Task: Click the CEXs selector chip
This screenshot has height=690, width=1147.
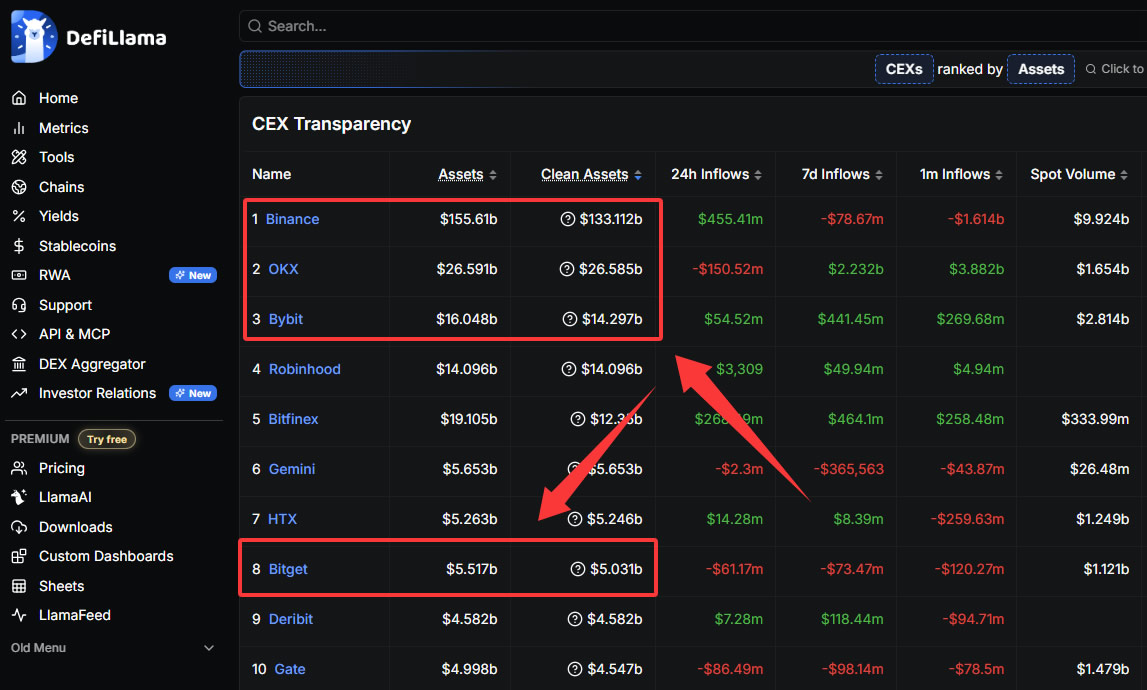Action: click(x=904, y=69)
